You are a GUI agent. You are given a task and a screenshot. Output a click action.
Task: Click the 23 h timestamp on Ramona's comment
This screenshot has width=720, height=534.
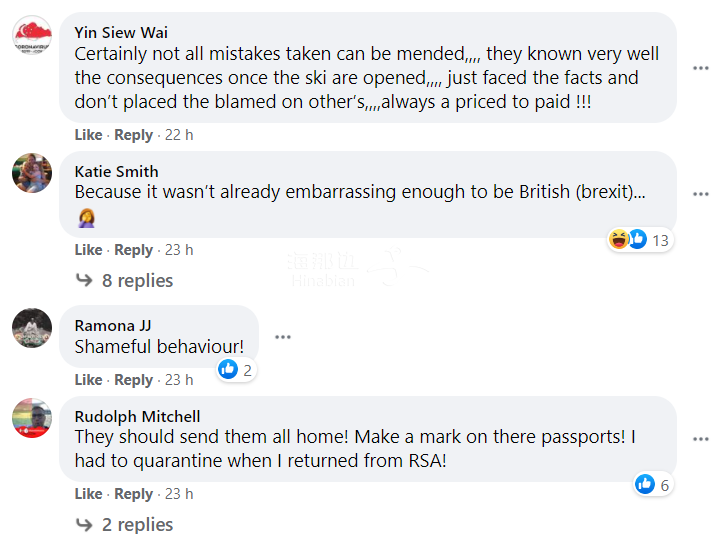pos(179,380)
